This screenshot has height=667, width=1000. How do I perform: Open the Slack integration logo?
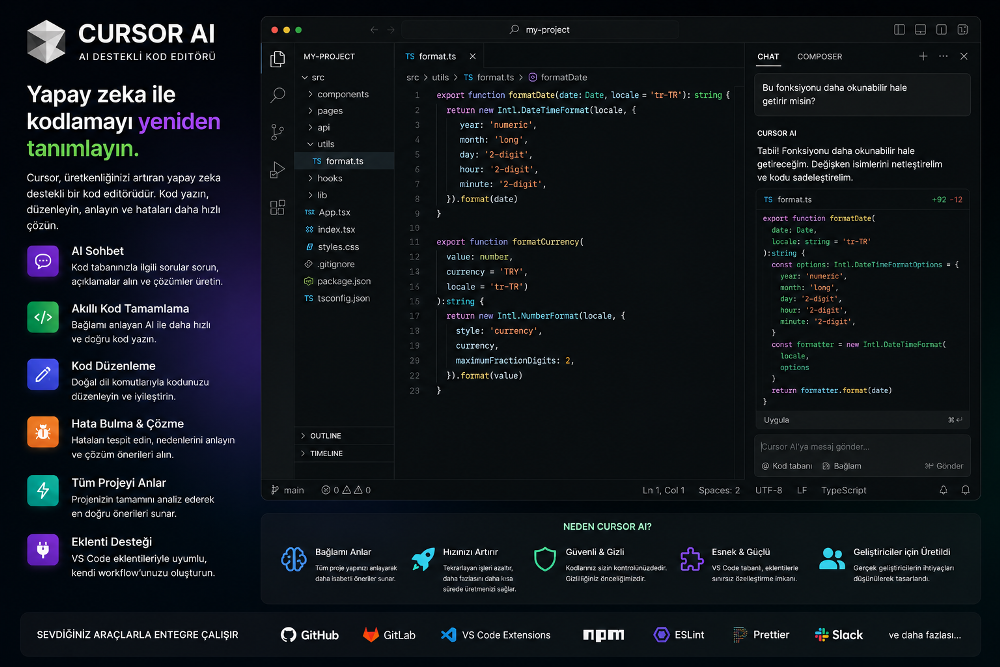(x=839, y=634)
